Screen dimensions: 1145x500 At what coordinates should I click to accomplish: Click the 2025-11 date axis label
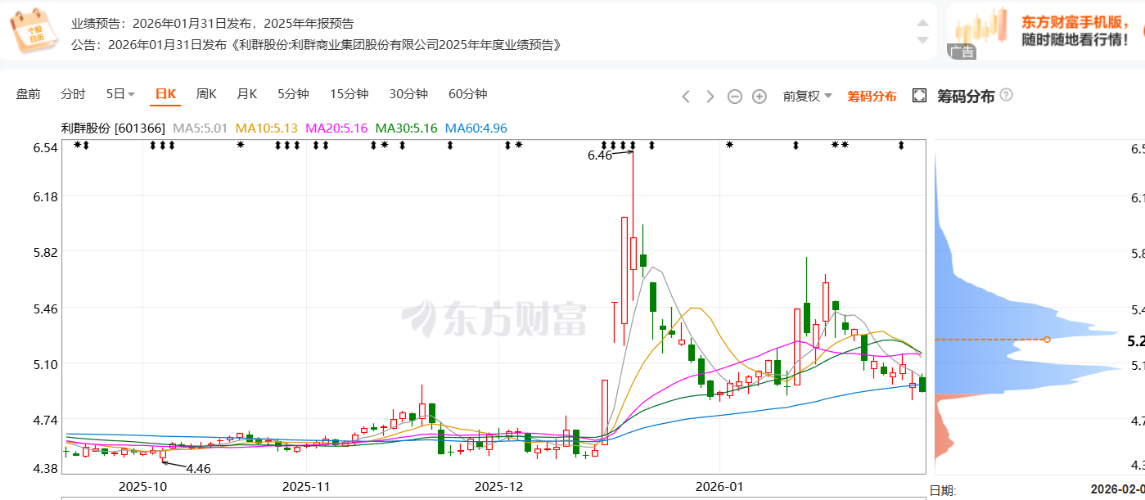(307, 486)
